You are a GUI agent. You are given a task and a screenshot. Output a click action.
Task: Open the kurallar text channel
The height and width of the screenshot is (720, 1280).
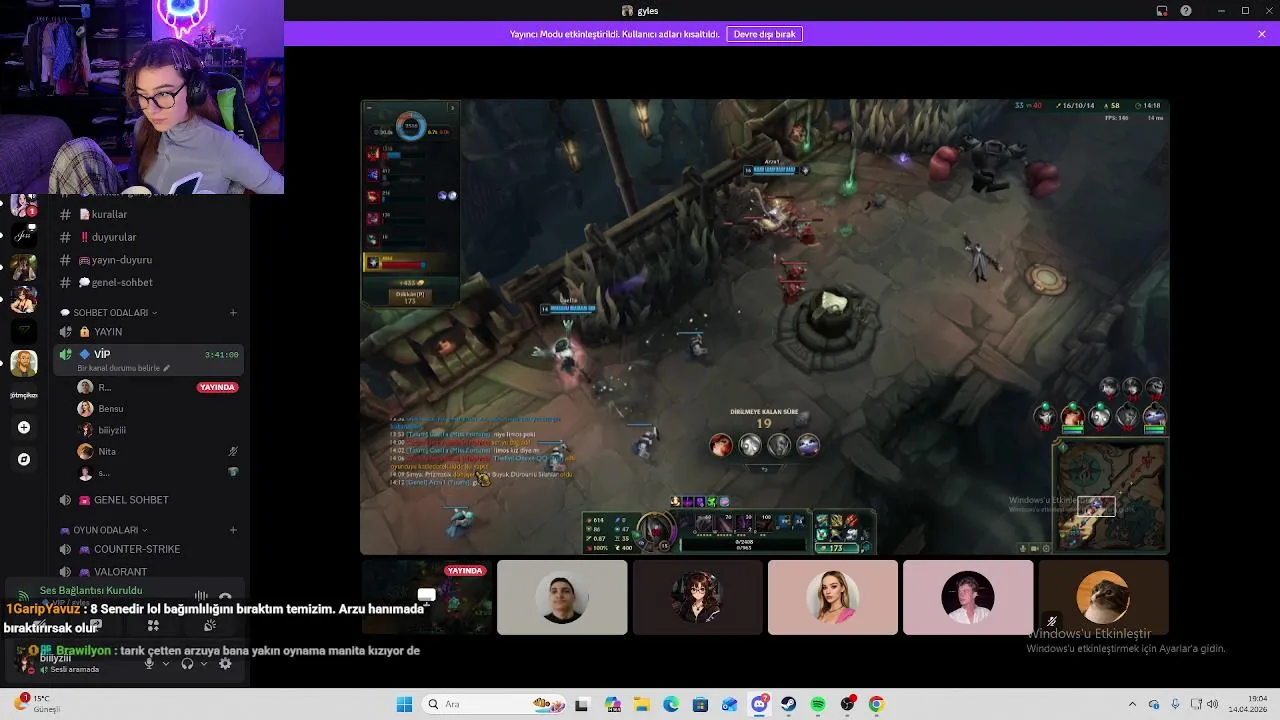point(150,214)
